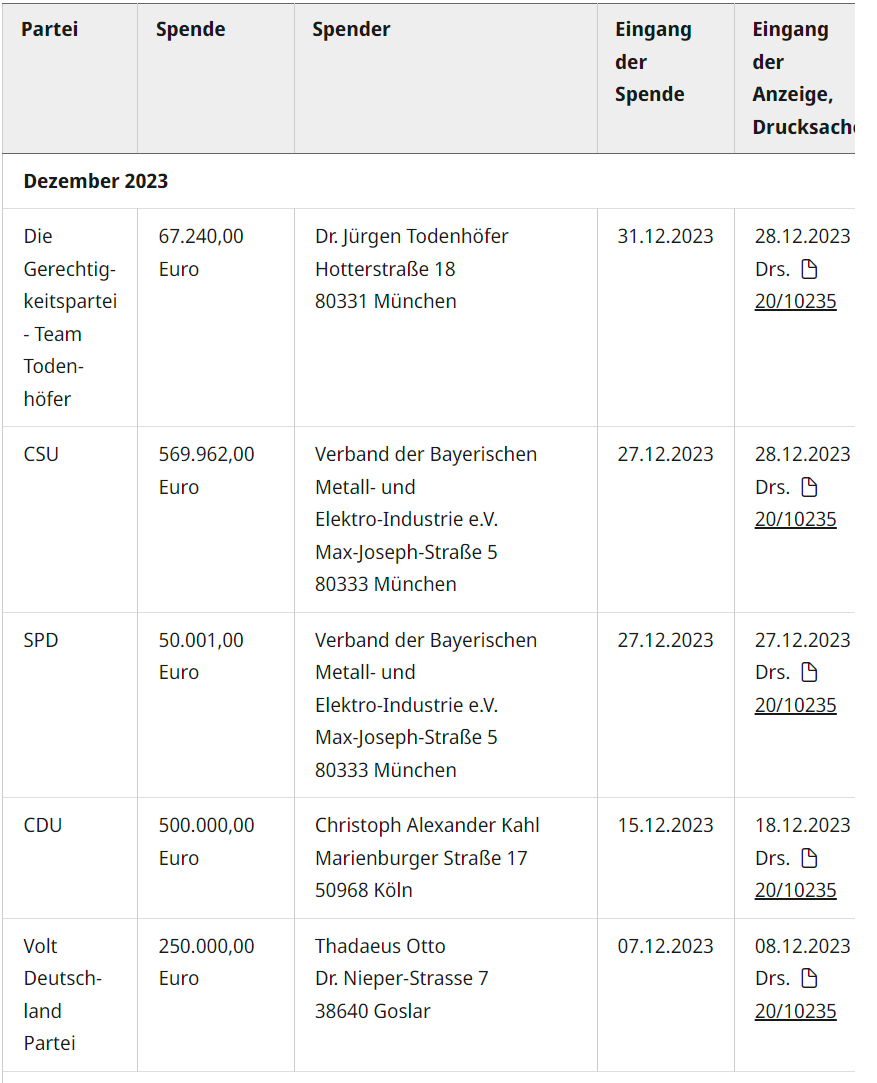Open Drs. 20/10235 link in CSU row
877x1083 pixels.
(x=796, y=519)
